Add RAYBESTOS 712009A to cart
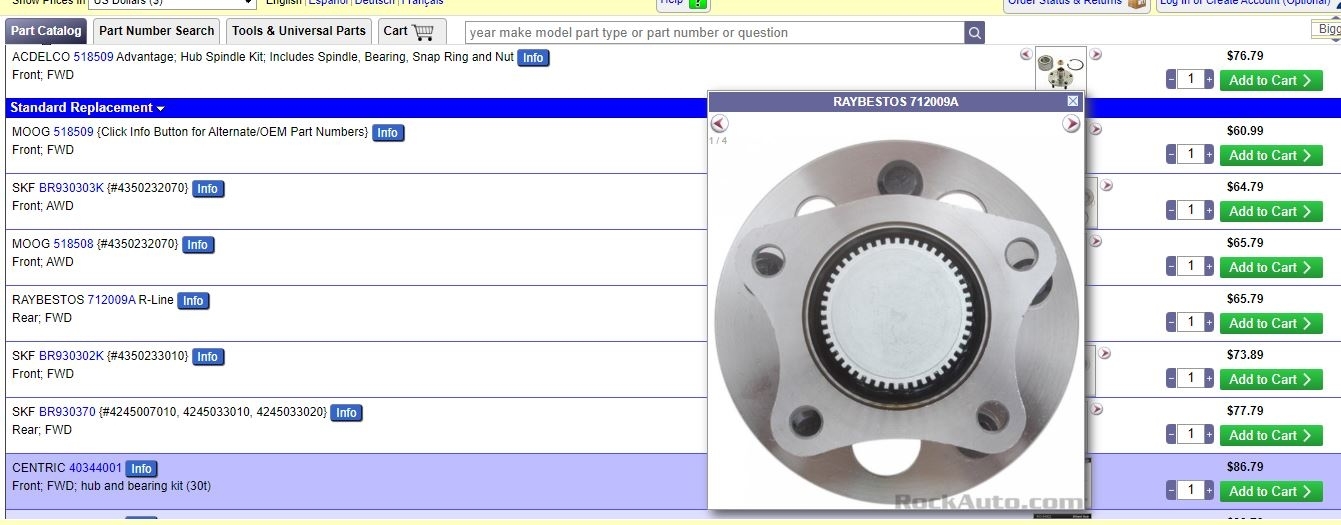Screen dimensions: 1341x525 pos(1271,323)
